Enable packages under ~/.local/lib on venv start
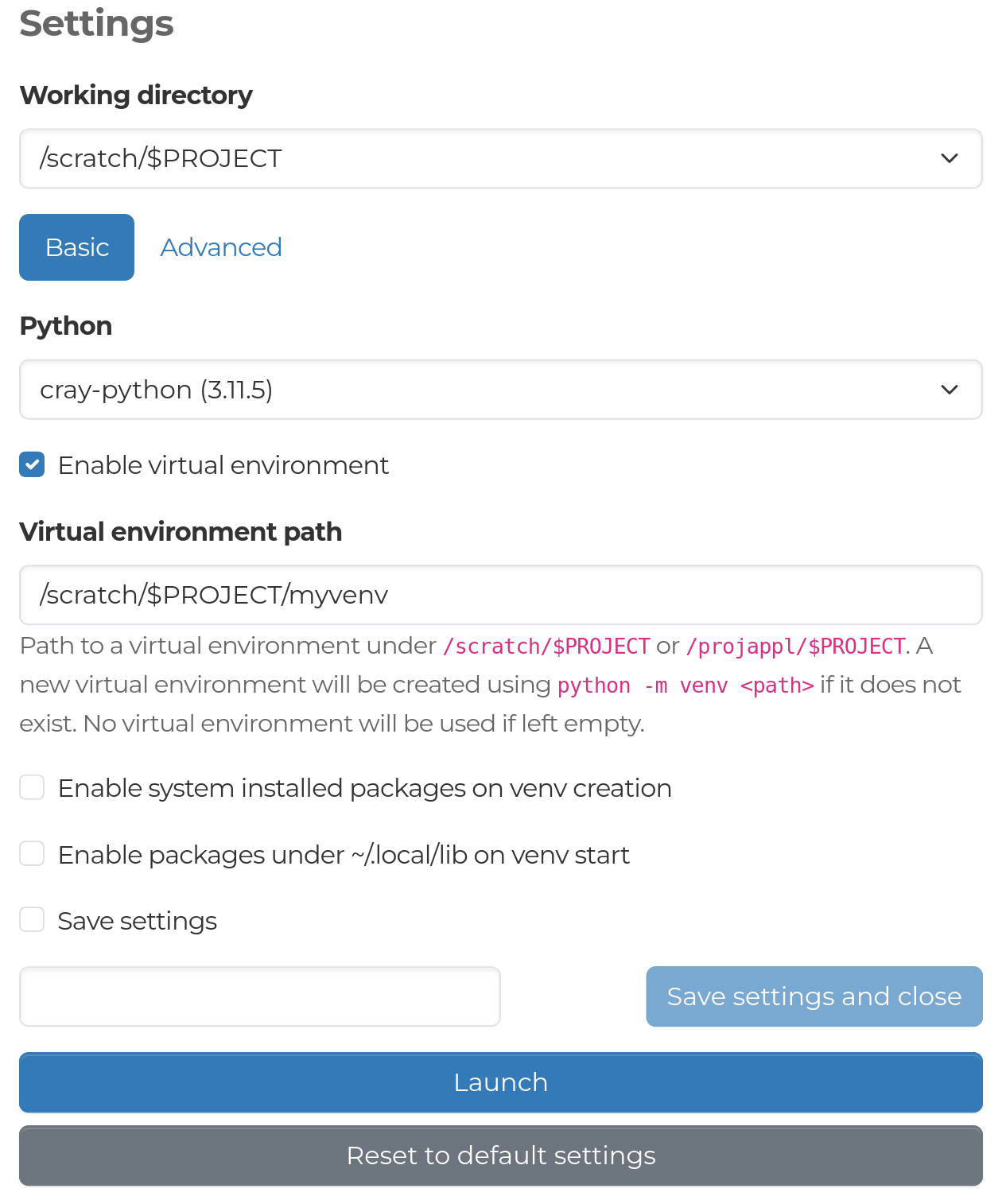 pyautogui.click(x=32, y=853)
